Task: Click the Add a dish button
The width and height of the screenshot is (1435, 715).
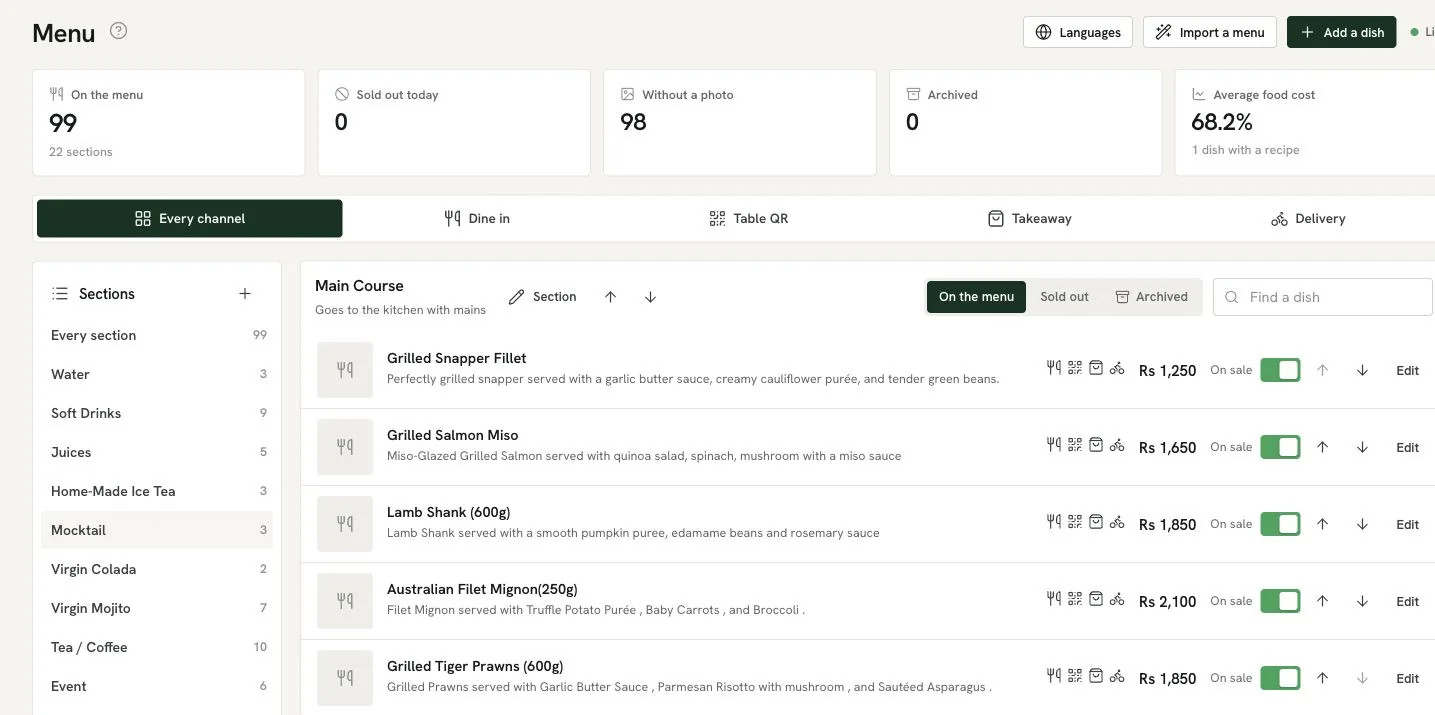Action: [x=1342, y=32]
